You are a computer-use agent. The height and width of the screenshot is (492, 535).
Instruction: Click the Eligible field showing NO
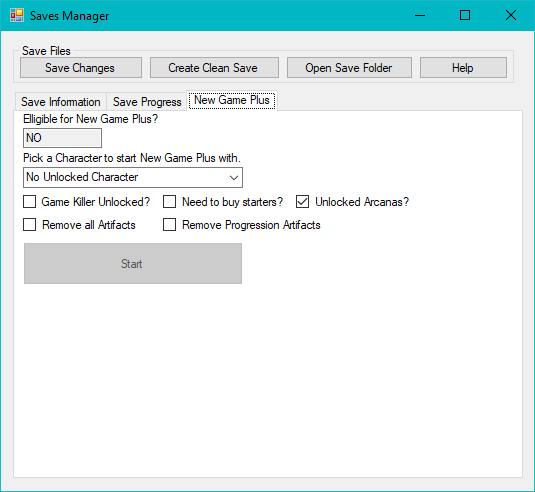[x=62, y=138]
